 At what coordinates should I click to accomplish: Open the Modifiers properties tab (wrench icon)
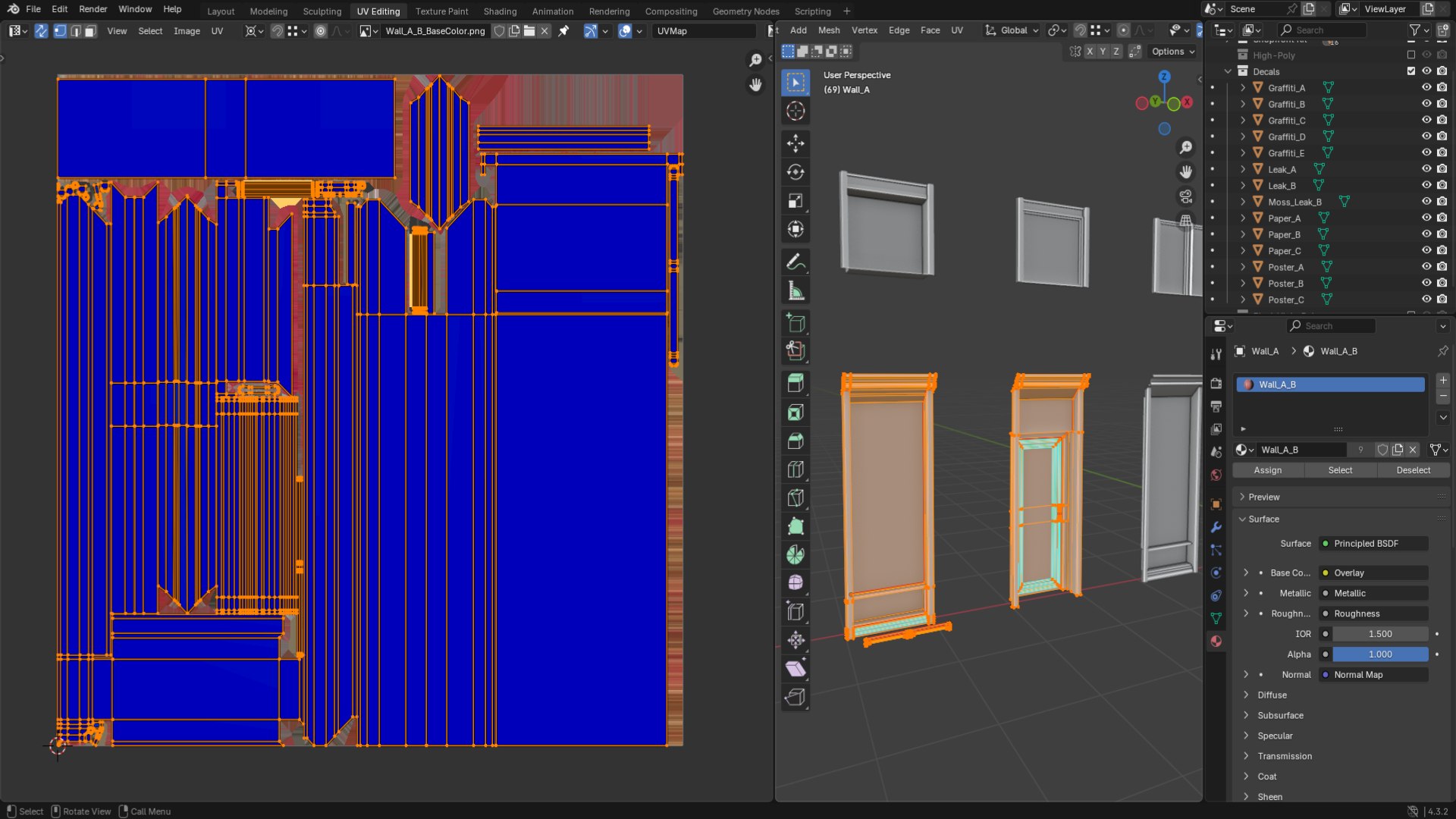click(x=1216, y=527)
